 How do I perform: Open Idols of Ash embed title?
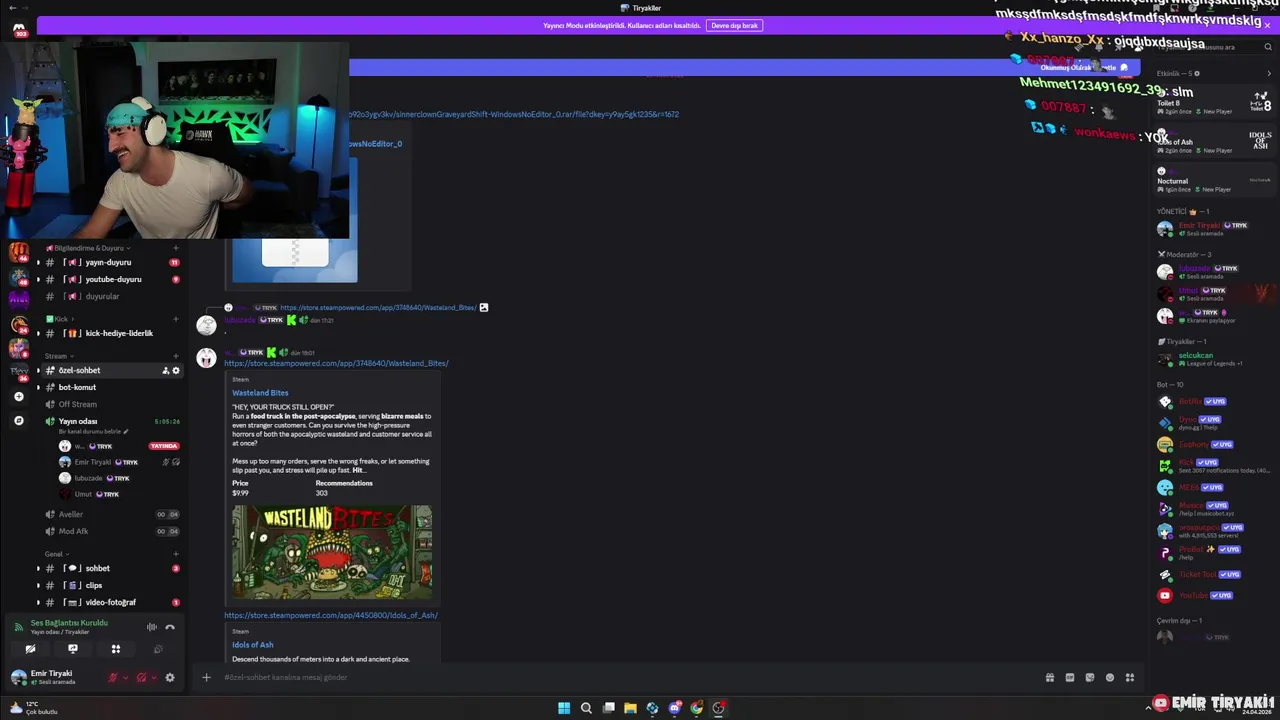click(x=252, y=645)
